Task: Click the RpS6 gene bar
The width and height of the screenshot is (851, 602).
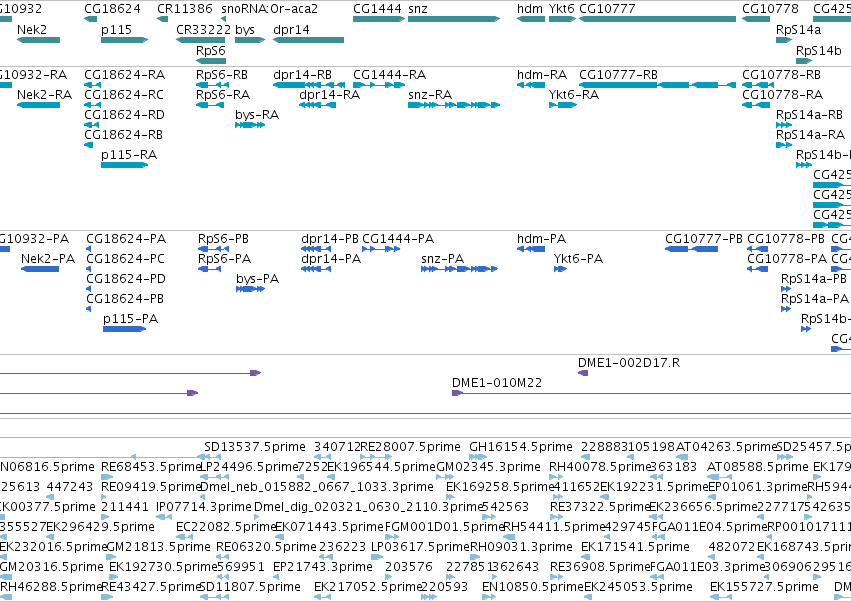Action: (x=211, y=61)
